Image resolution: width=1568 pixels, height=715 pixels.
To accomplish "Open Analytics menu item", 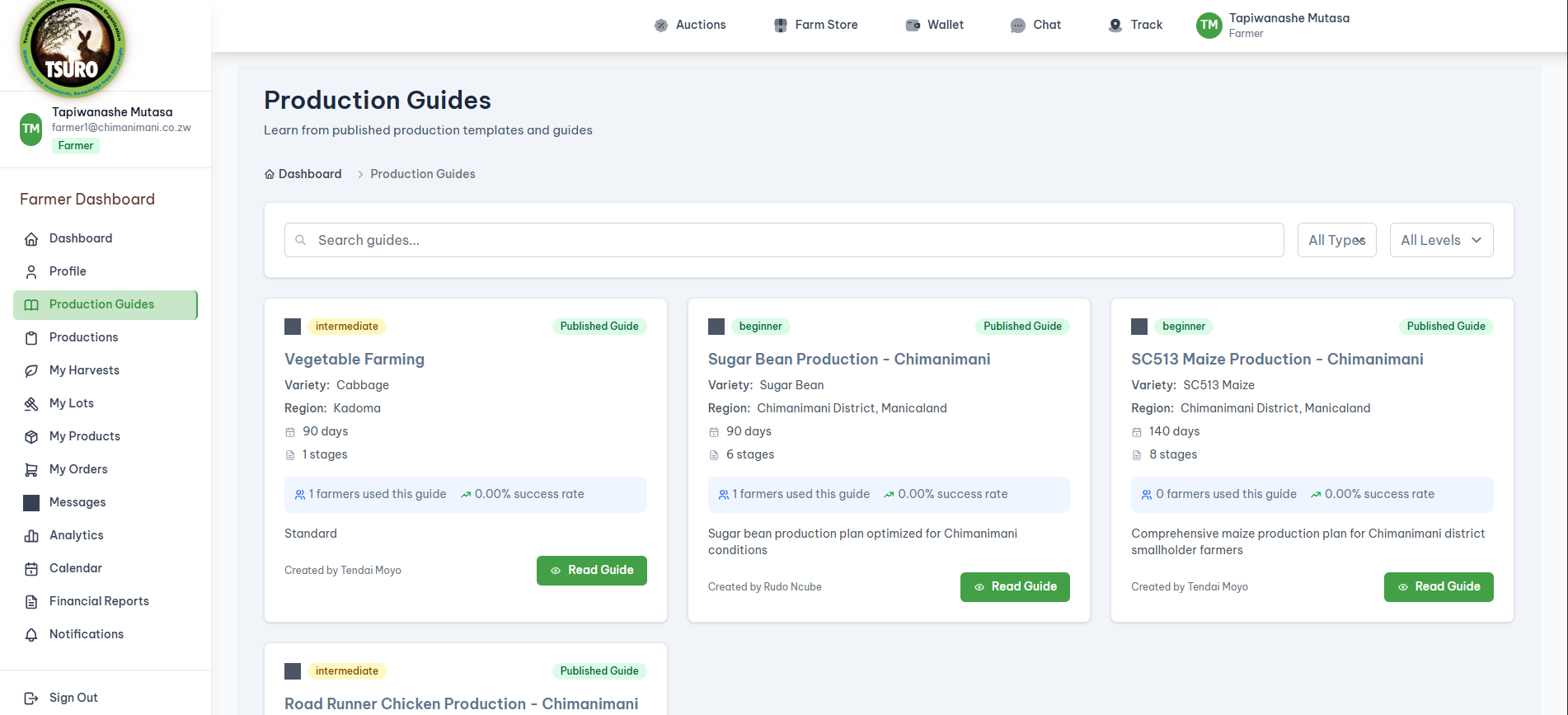I will [x=106, y=535].
